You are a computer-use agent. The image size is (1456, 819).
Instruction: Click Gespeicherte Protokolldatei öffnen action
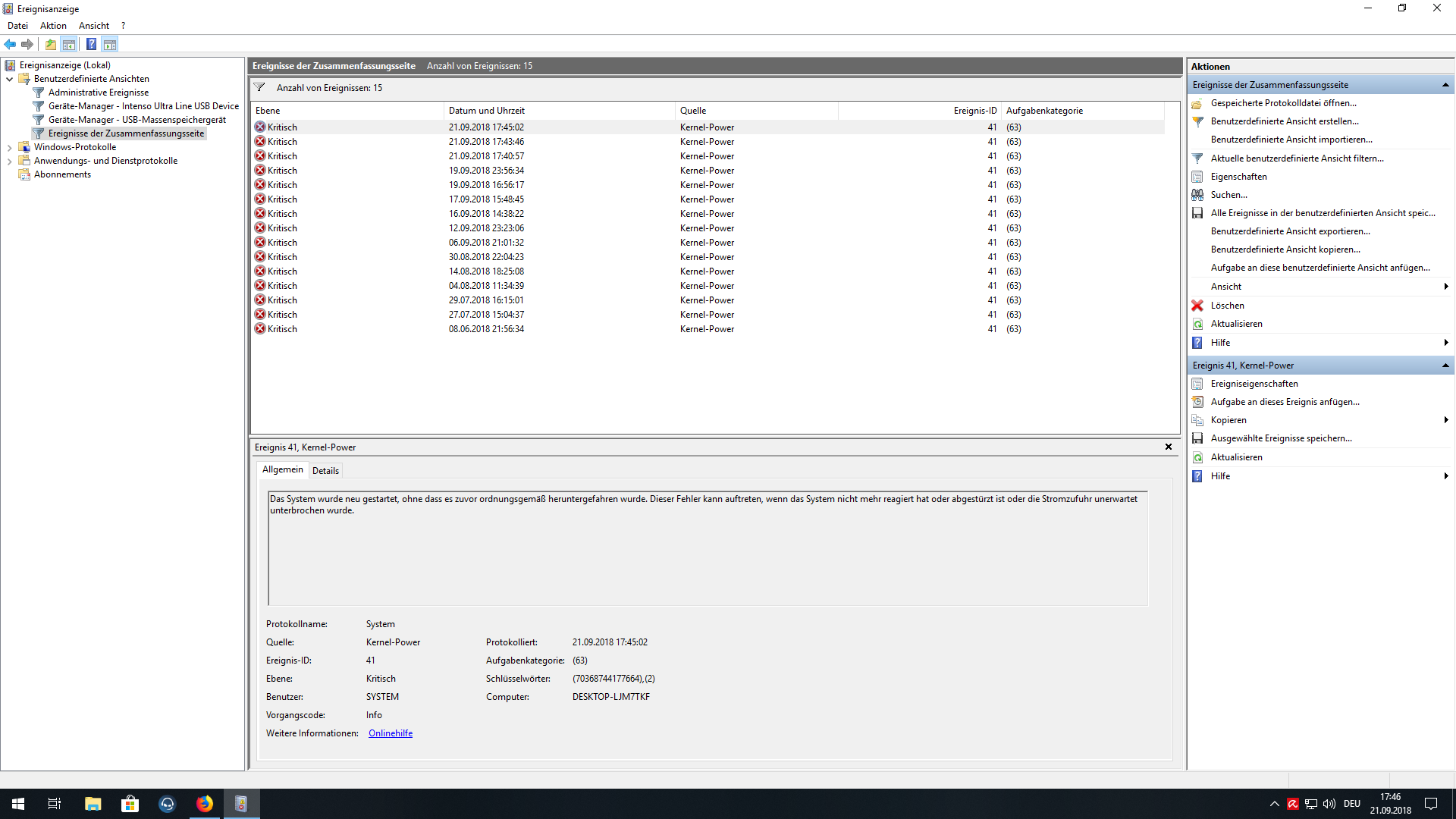click(x=1283, y=103)
